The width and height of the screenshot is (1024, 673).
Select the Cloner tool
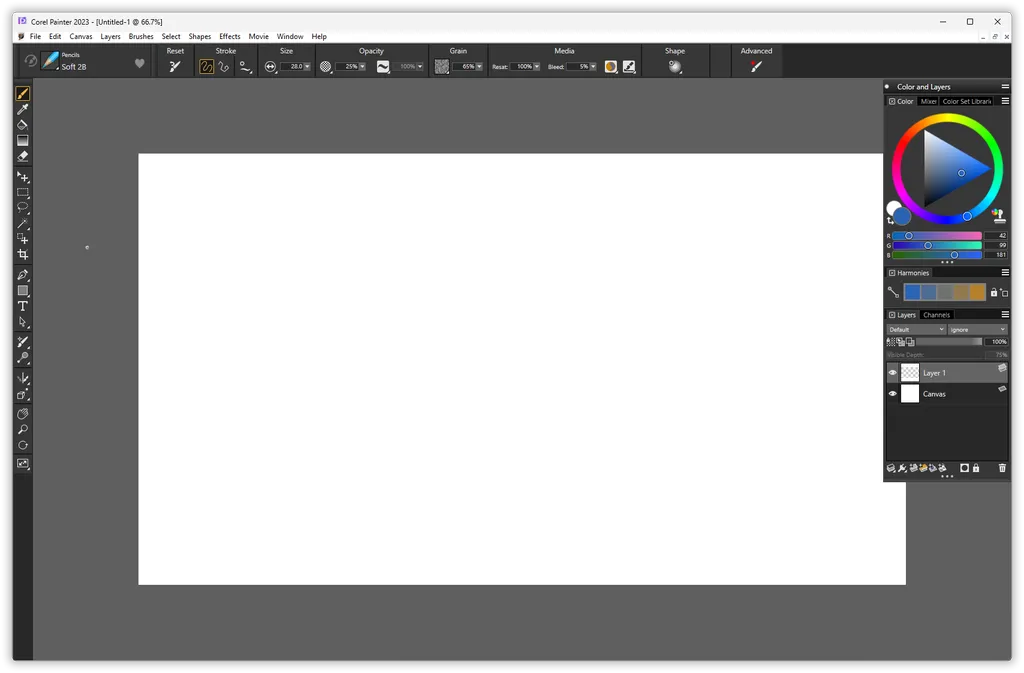click(22, 342)
